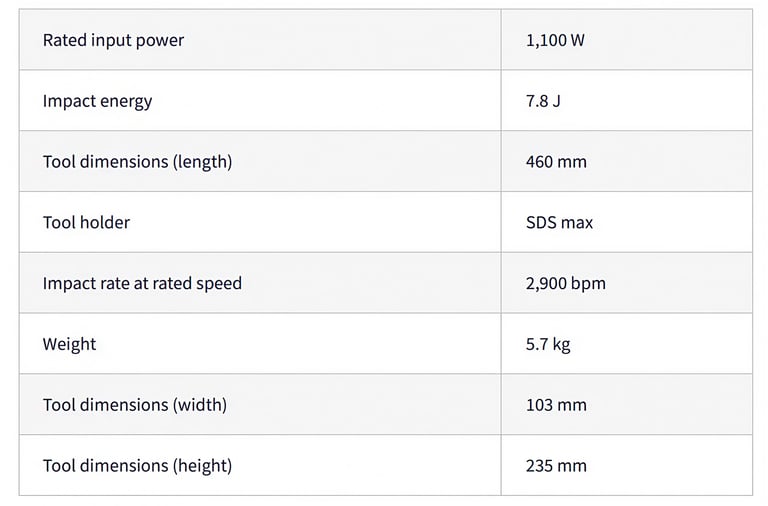Select the Rated input power label
The height and width of the screenshot is (506, 768).
pyautogui.click(x=113, y=41)
